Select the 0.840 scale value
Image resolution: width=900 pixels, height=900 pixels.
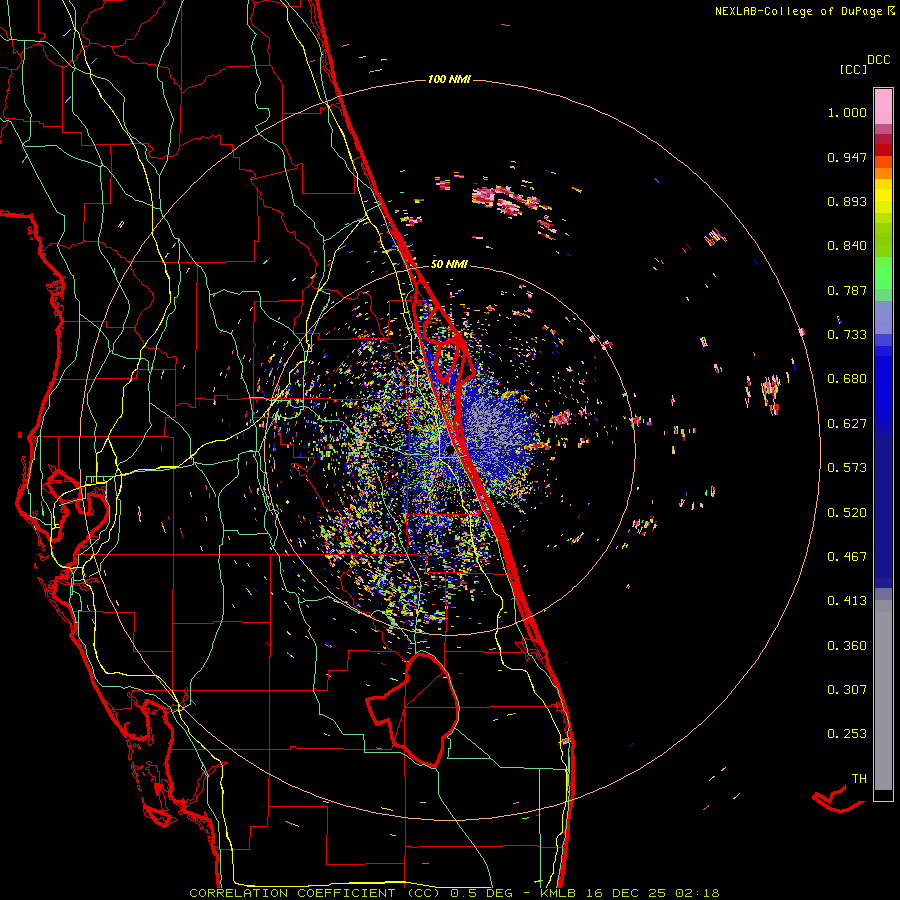(847, 246)
